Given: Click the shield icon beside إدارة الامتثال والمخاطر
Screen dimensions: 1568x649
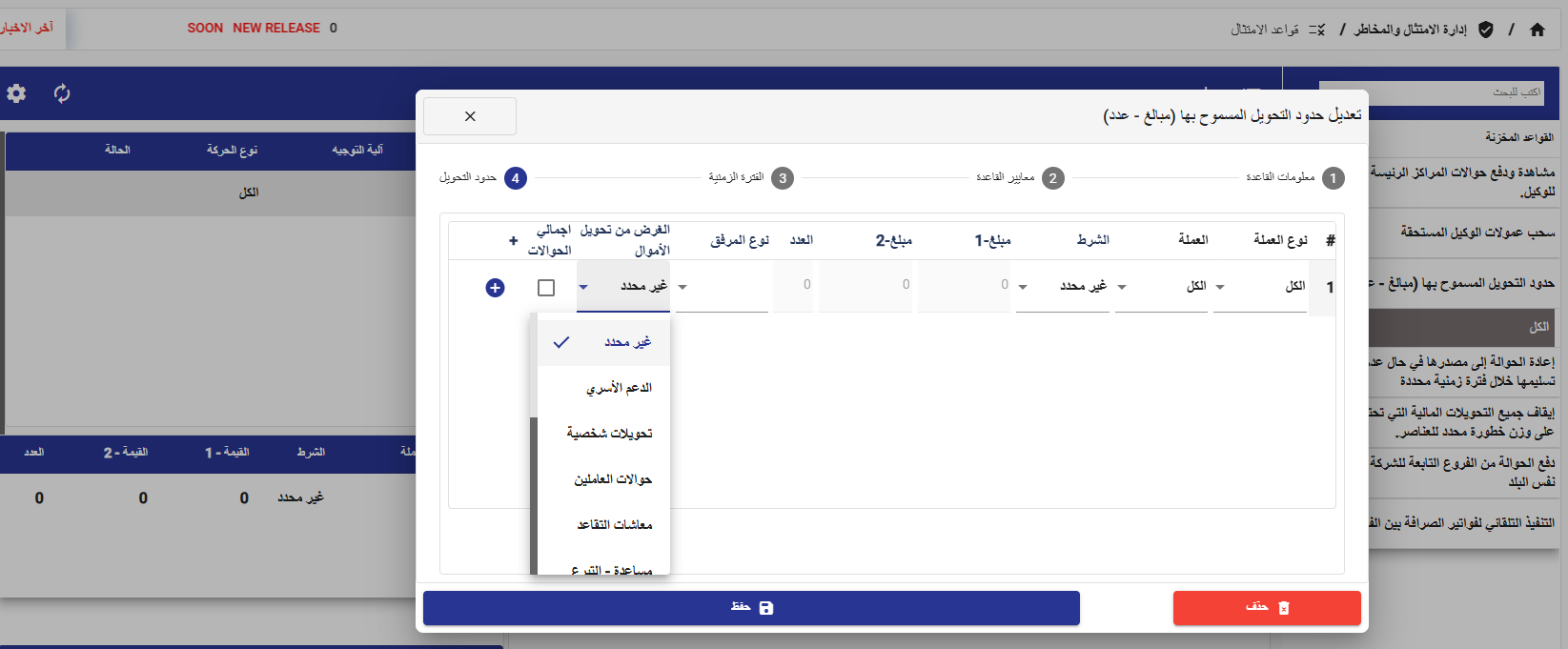Looking at the screenshot, I should 1485,30.
